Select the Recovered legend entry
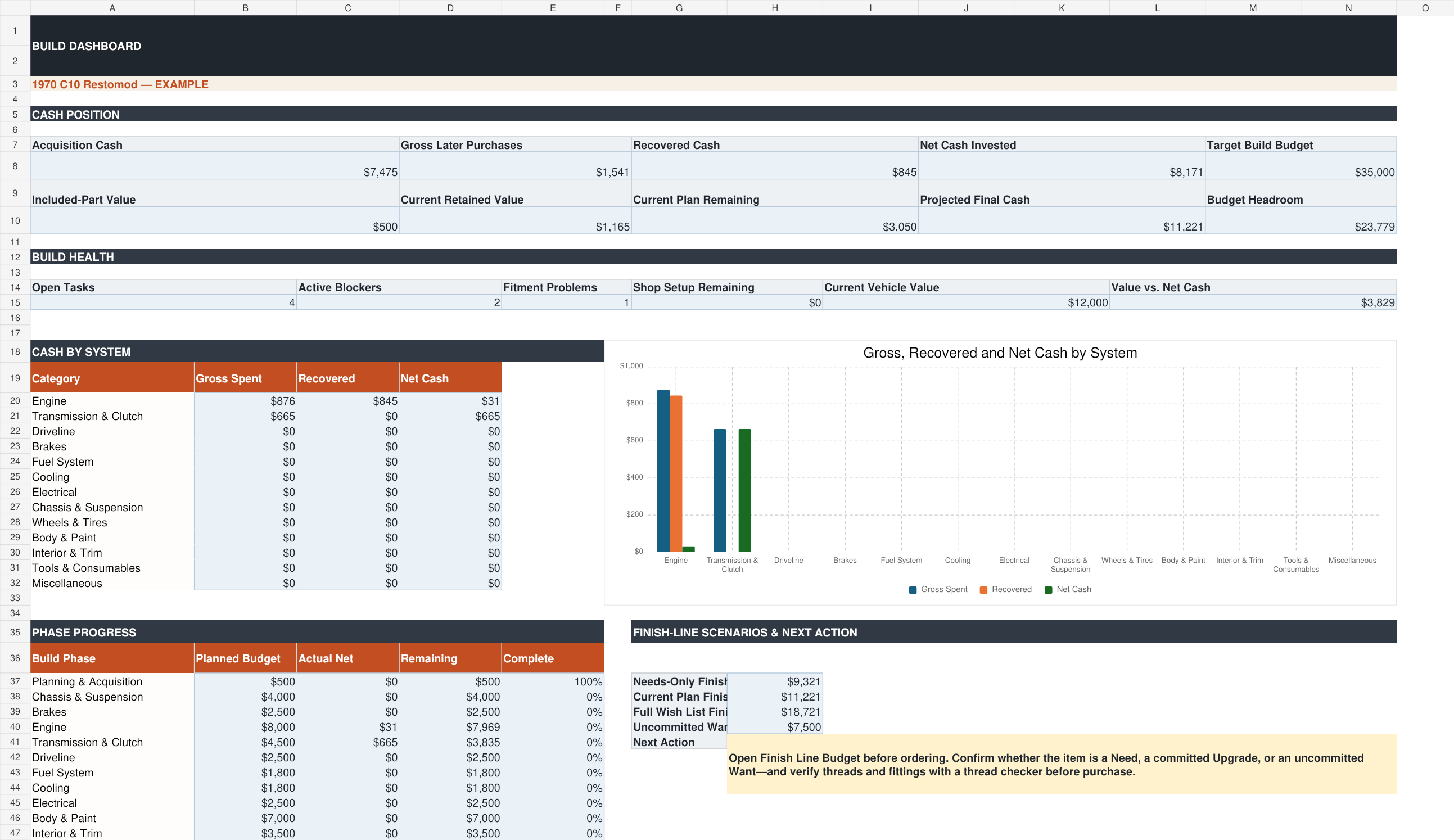1454x840 pixels. coord(1005,590)
